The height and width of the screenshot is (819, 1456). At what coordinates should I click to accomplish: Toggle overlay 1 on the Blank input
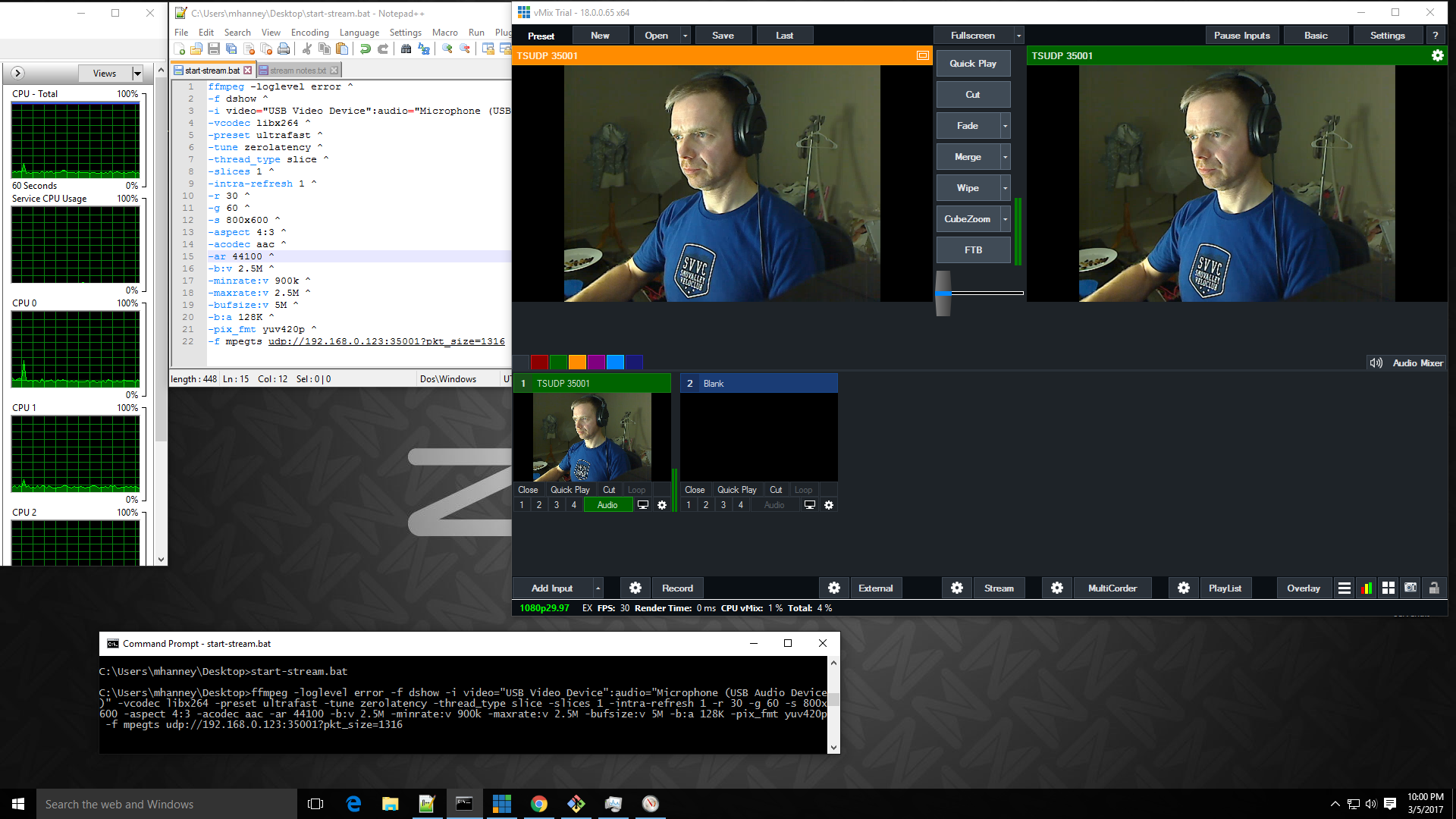point(689,505)
